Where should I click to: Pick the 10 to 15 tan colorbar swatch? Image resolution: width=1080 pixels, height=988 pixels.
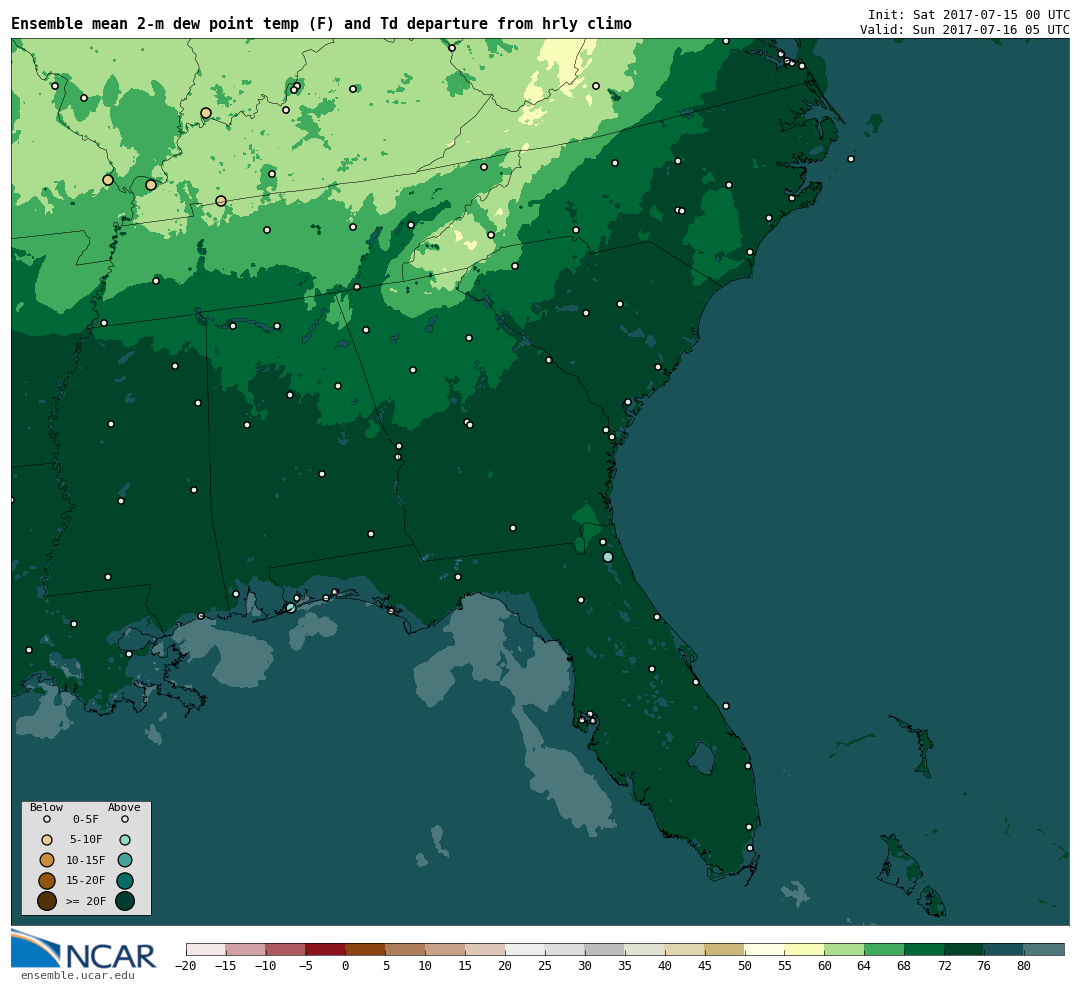(x=445, y=949)
